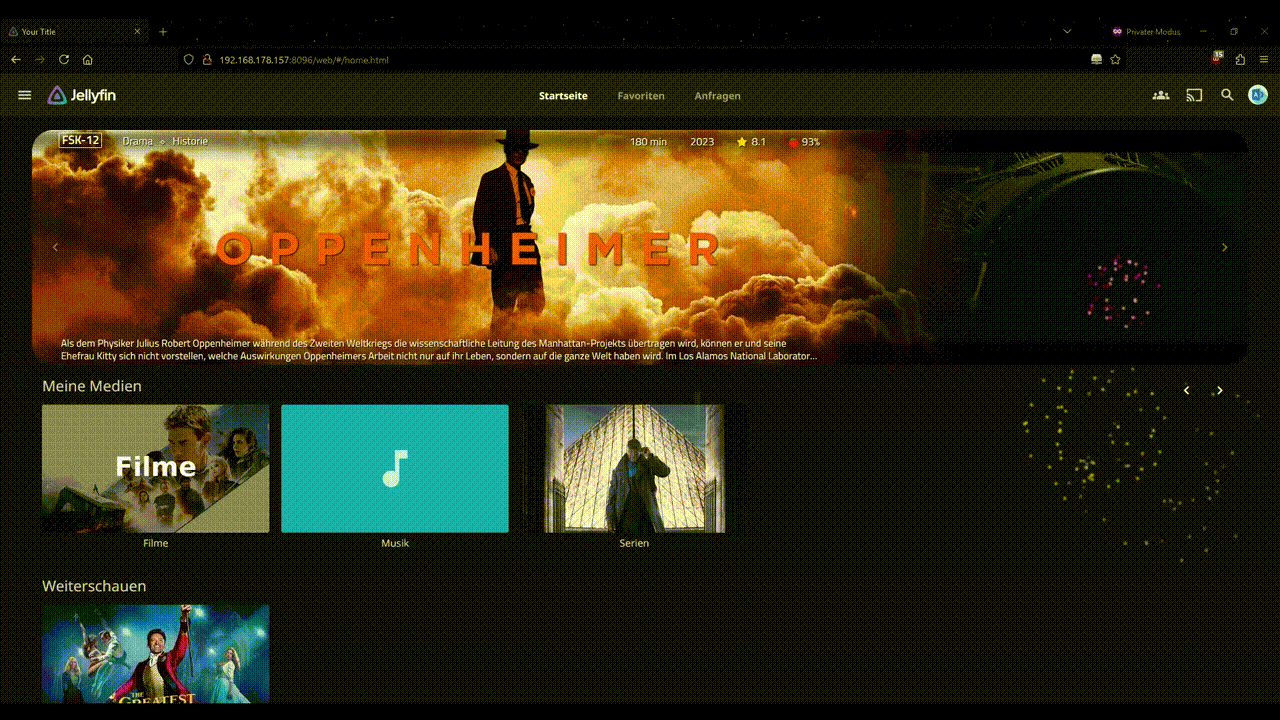Open the SyncPlay group icon
This screenshot has height=720, width=1280.
pyautogui.click(x=1160, y=96)
